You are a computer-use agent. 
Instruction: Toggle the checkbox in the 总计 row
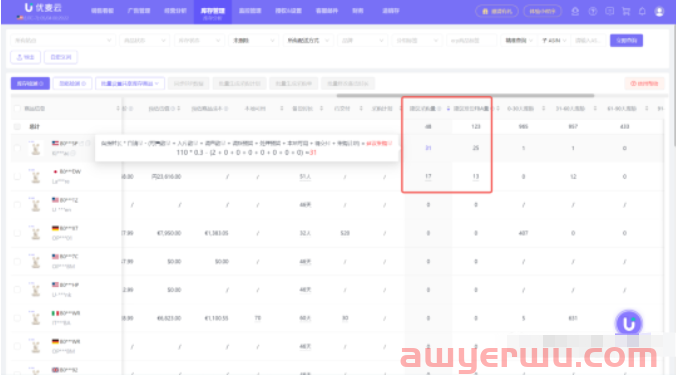point(17,127)
